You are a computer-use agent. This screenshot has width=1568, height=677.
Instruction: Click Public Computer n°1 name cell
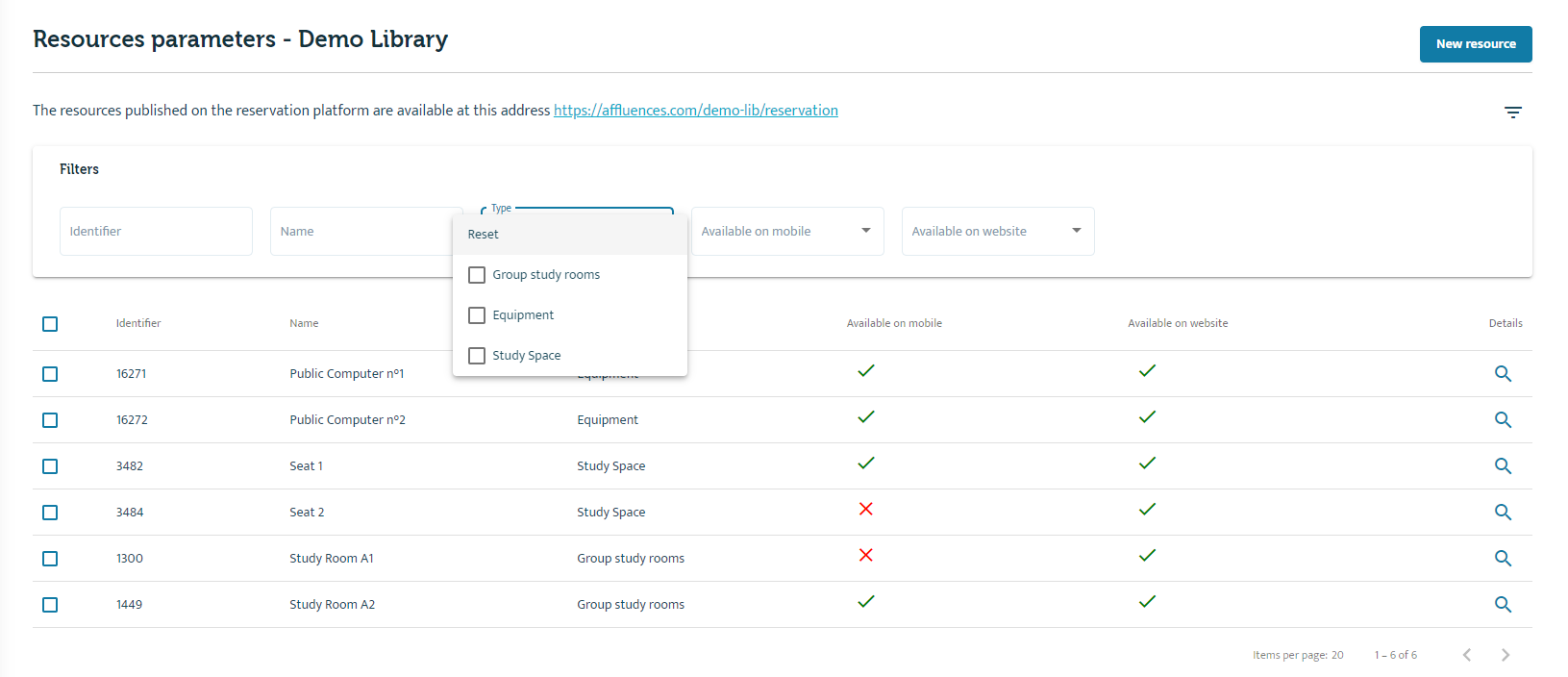coord(347,374)
